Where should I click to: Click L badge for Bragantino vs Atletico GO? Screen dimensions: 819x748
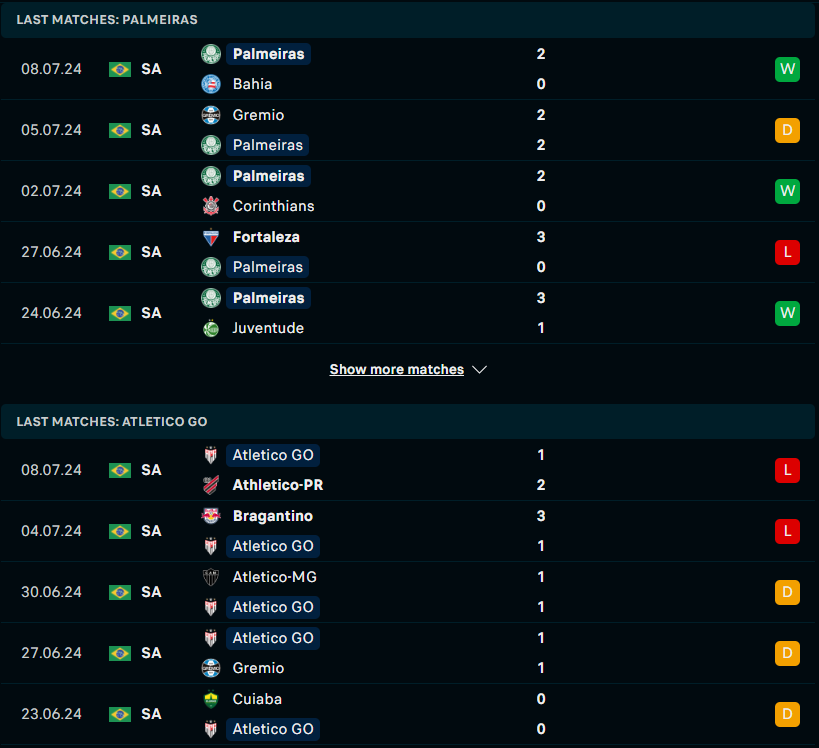[787, 531]
